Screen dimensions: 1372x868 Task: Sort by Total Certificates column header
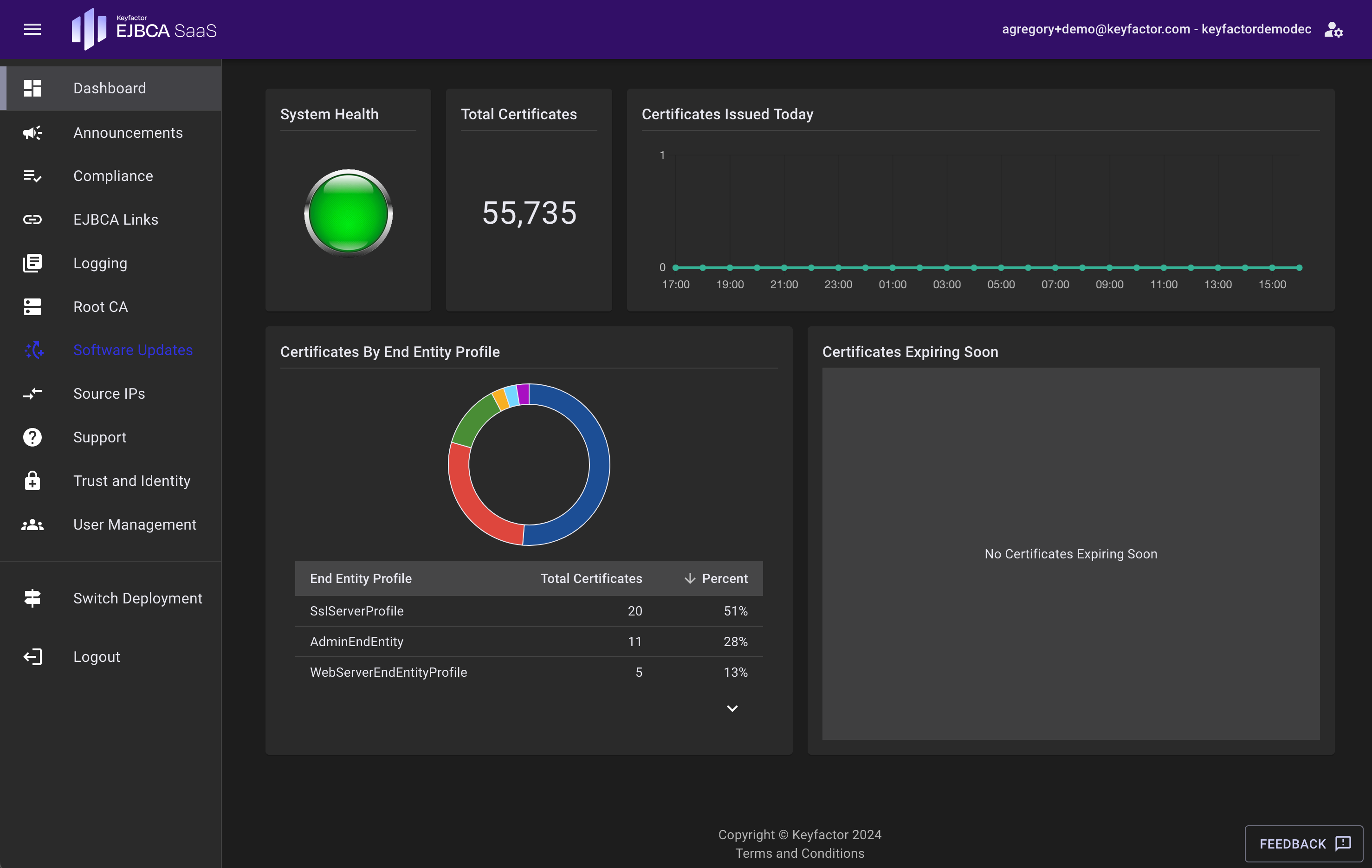pos(591,578)
